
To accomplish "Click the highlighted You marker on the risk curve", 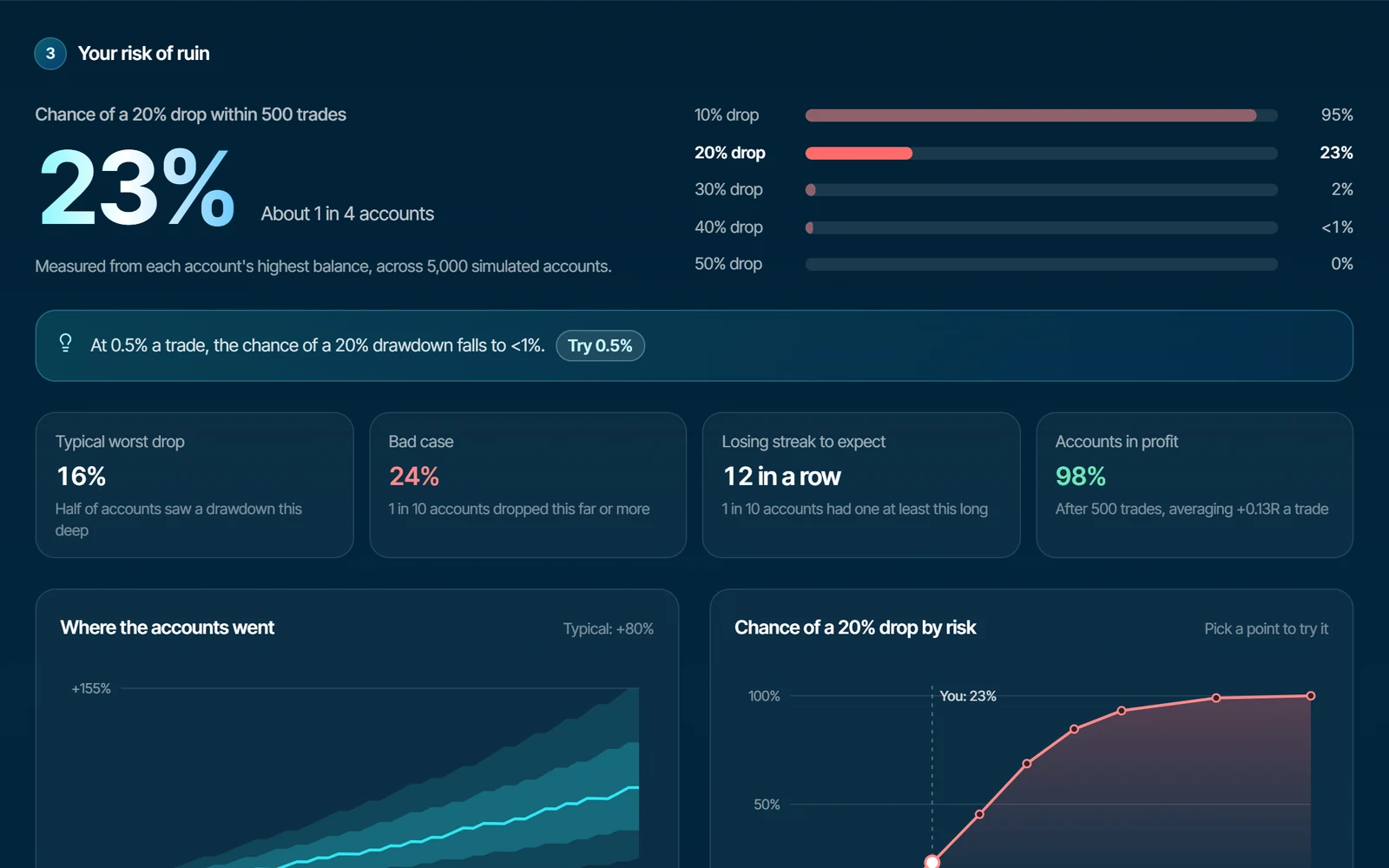I will 932,862.
